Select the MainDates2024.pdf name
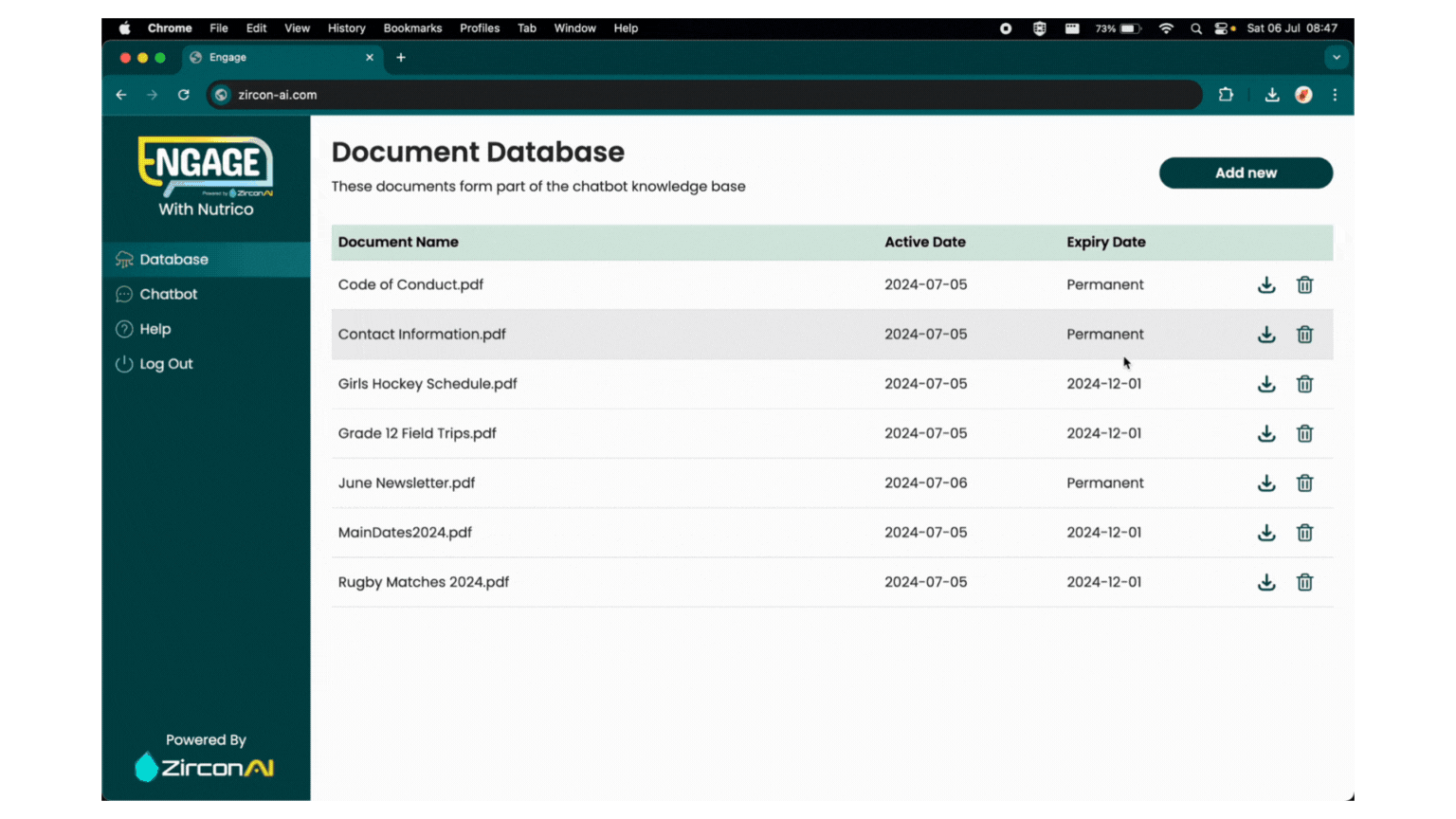Viewport: 1456px width, 819px height. coord(405,533)
